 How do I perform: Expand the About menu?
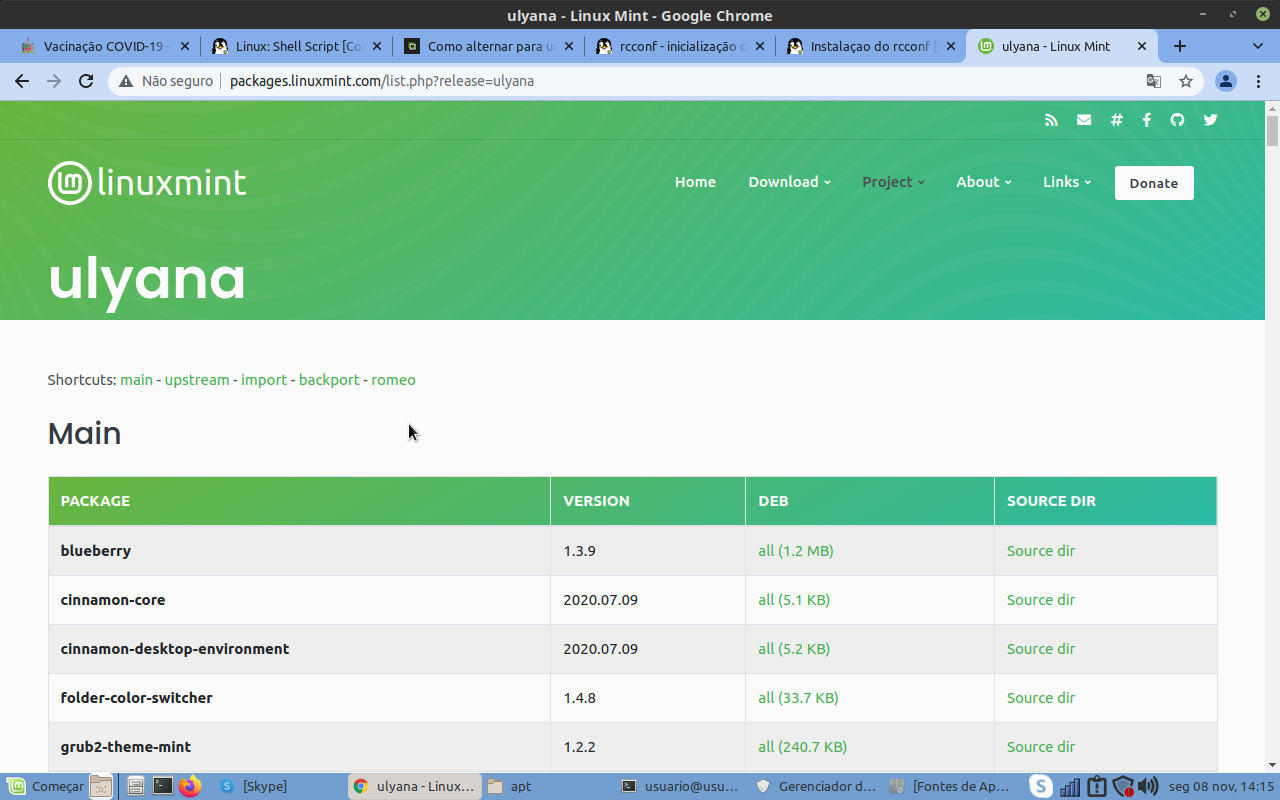pos(983,182)
